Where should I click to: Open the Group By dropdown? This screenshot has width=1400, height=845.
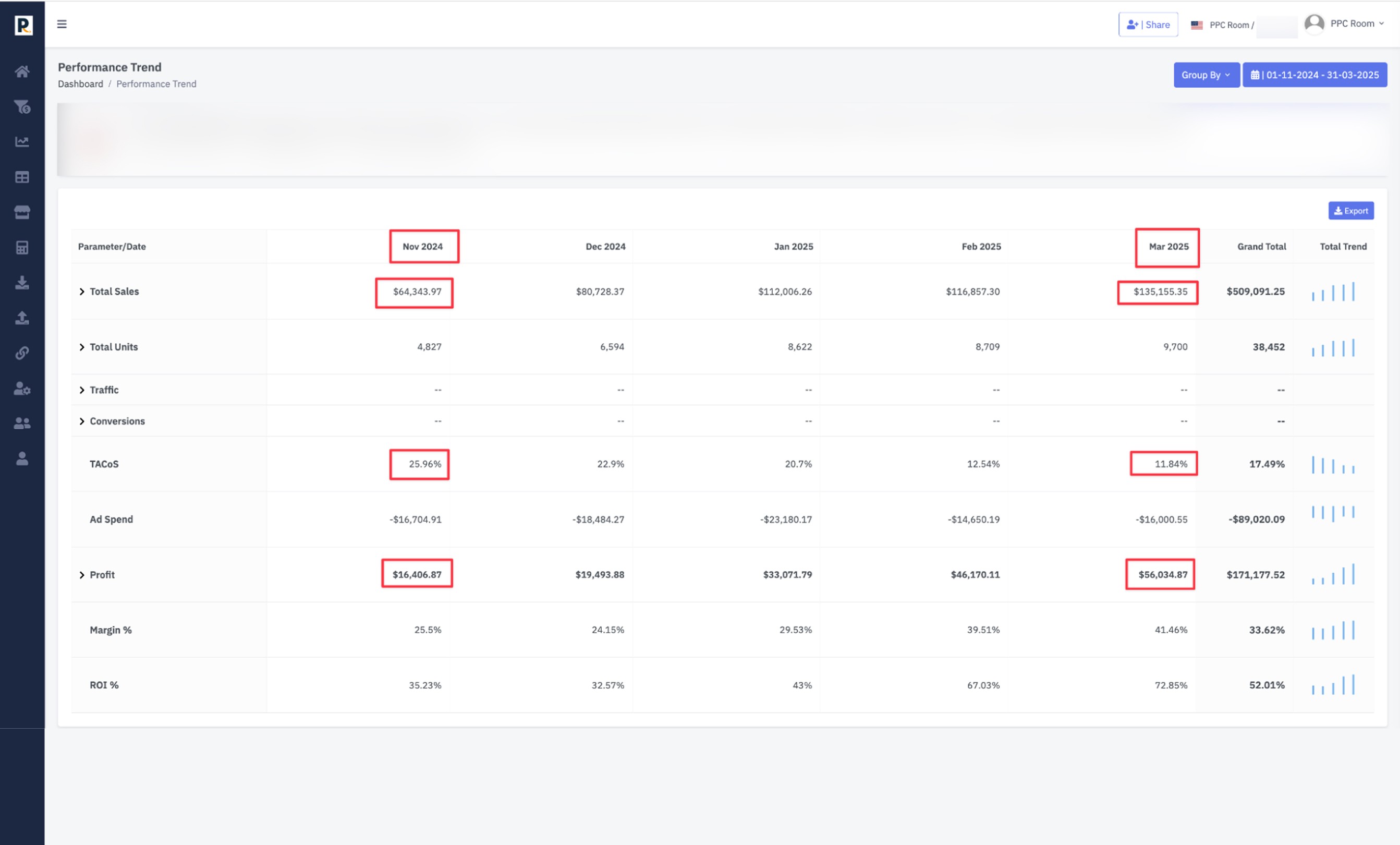[x=1206, y=75]
